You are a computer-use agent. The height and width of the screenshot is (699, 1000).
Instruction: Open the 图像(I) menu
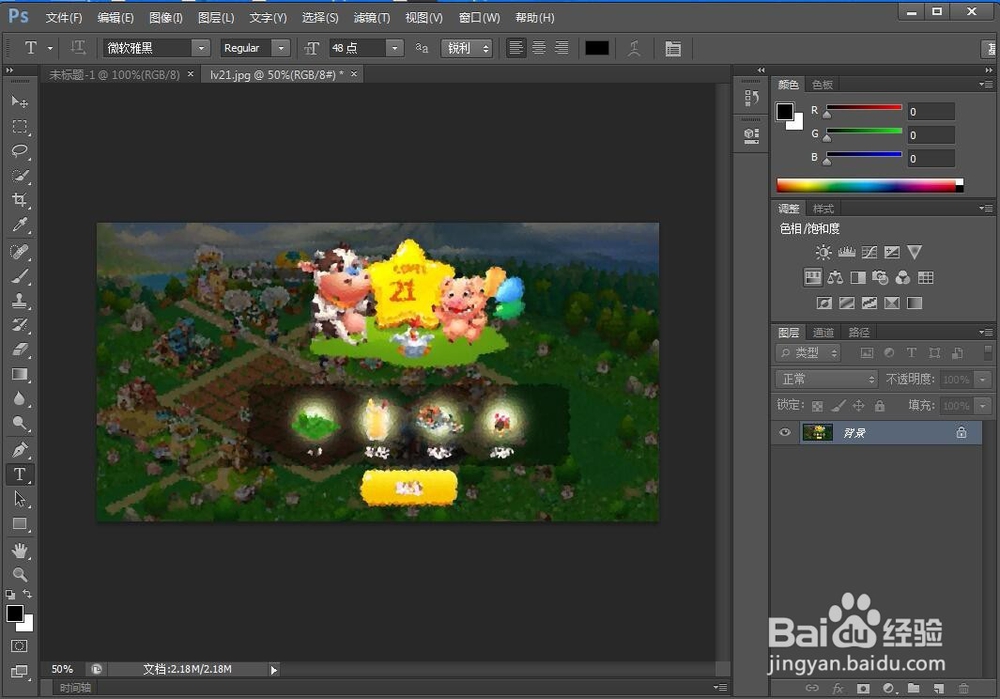pyautogui.click(x=166, y=18)
